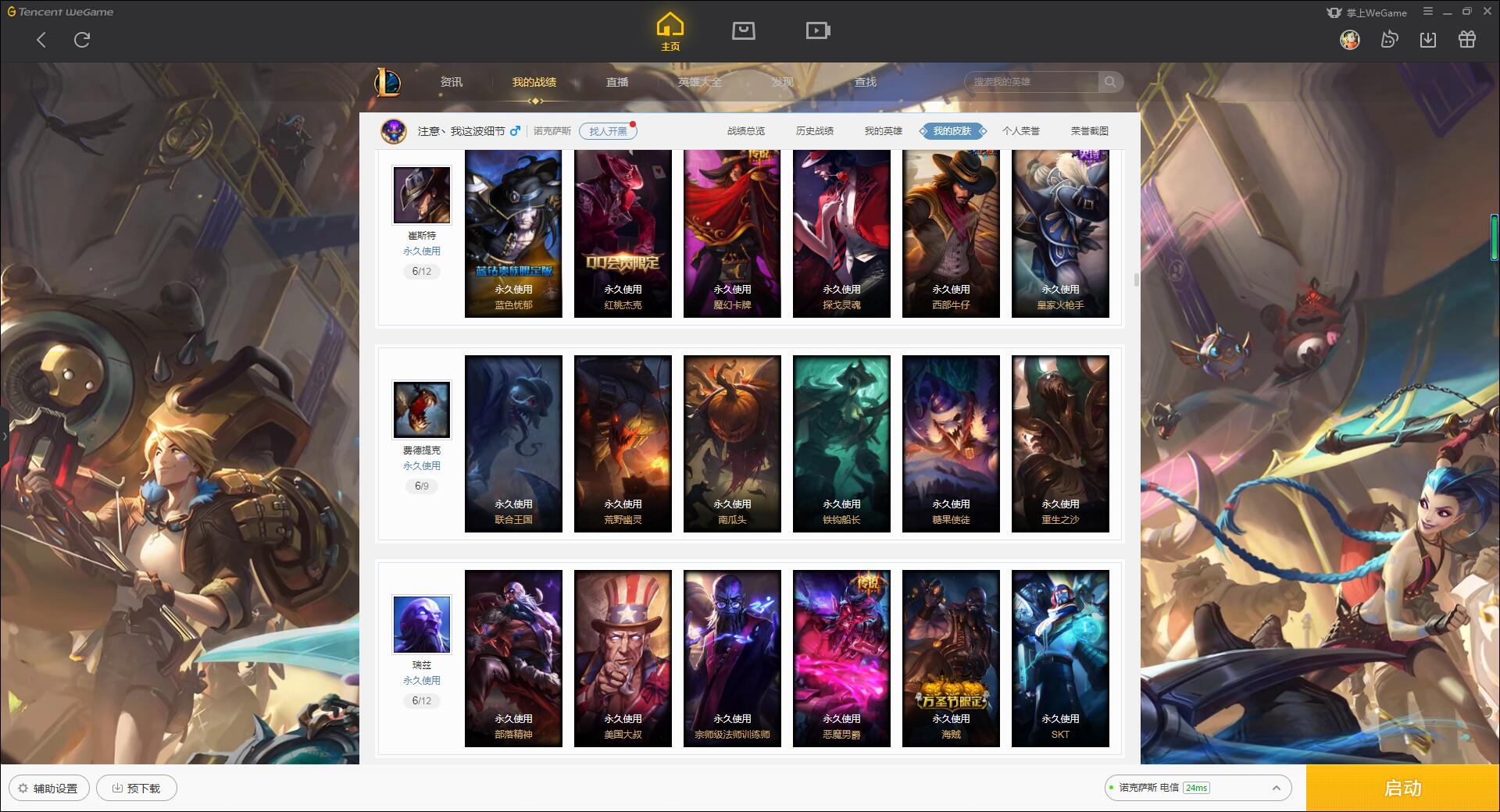Open the 魔幻卡牌 skin card
Viewport: 1500px width, 812px height.
tap(732, 233)
